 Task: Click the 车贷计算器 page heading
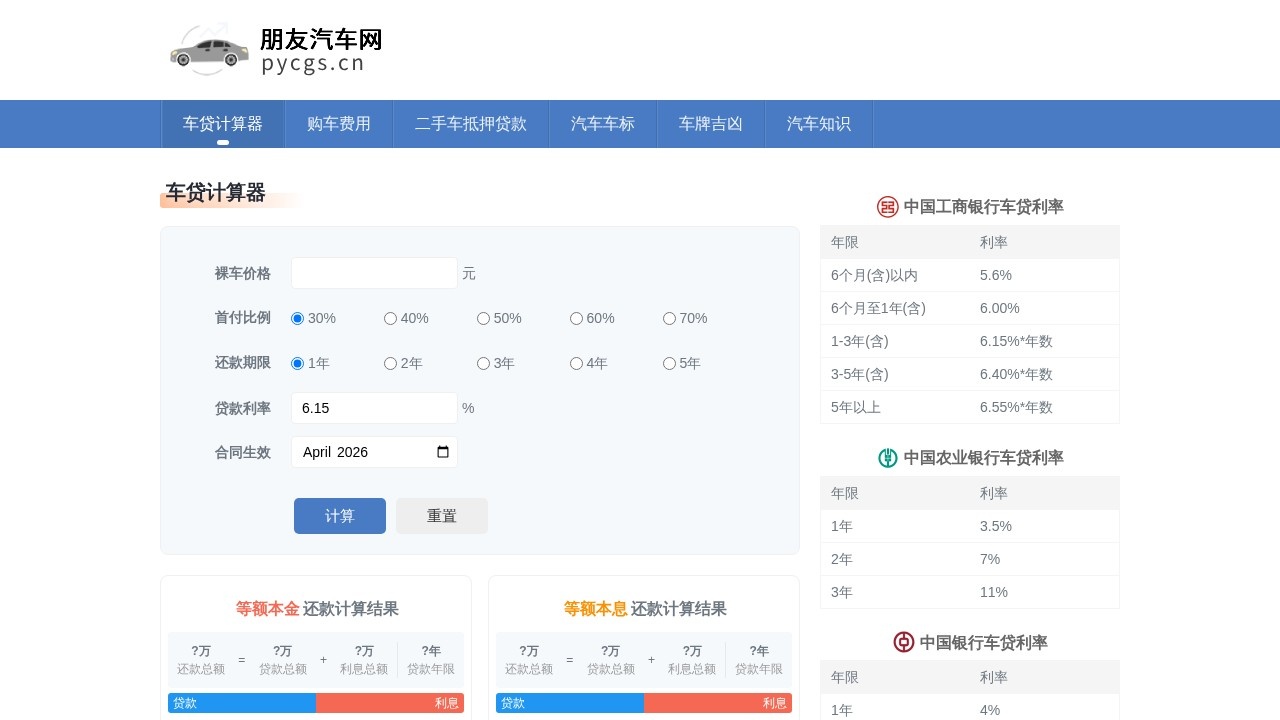click(x=215, y=192)
